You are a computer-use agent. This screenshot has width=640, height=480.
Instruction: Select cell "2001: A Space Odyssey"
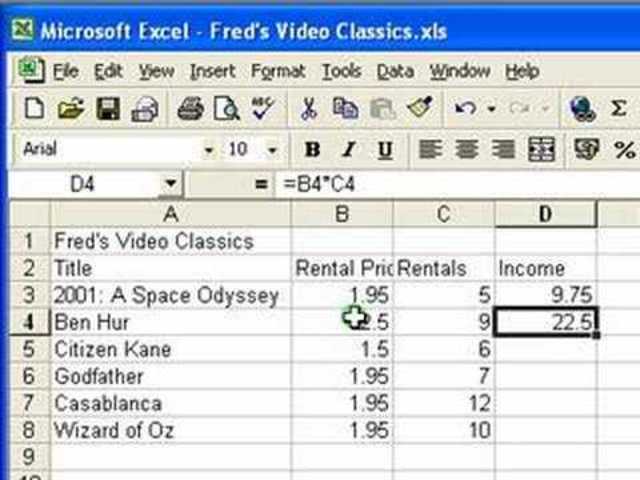point(171,295)
